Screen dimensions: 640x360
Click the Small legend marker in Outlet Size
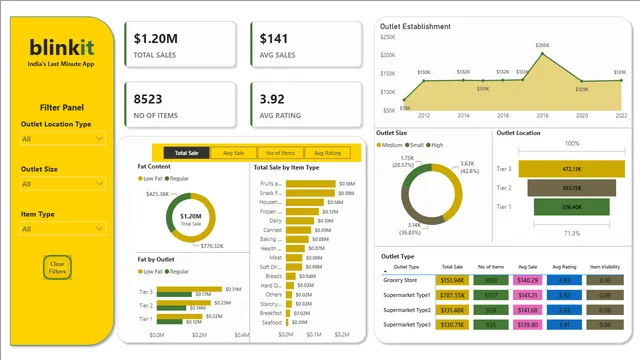[407, 145]
